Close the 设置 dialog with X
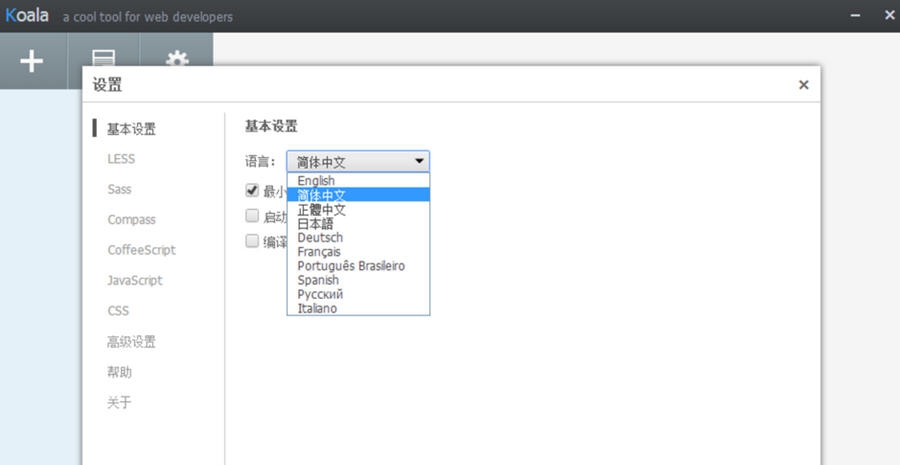This screenshot has width=900, height=465. pyautogui.click(x=804, y=85)
